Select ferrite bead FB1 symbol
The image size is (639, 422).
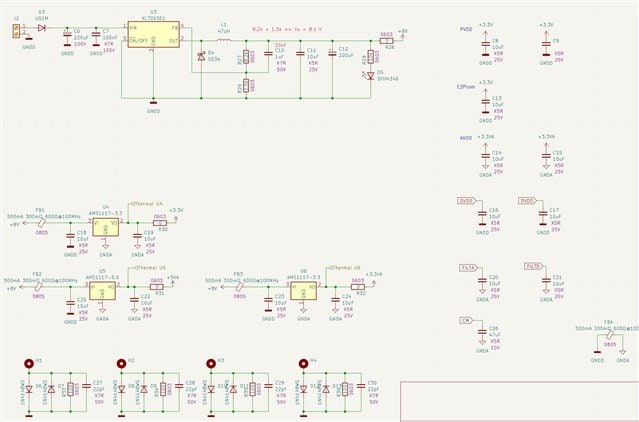tap(41, 223)
